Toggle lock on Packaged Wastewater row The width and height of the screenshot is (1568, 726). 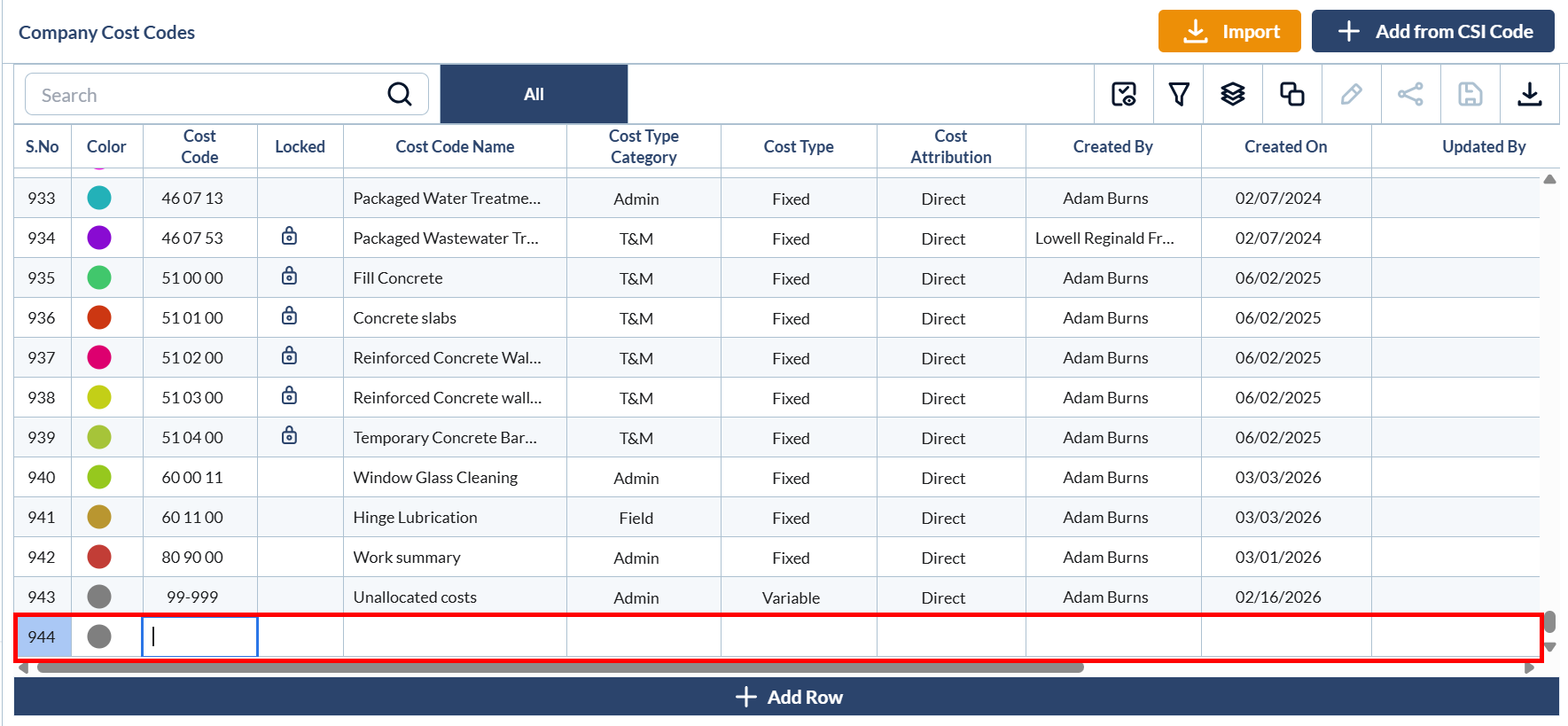(289, 237)
